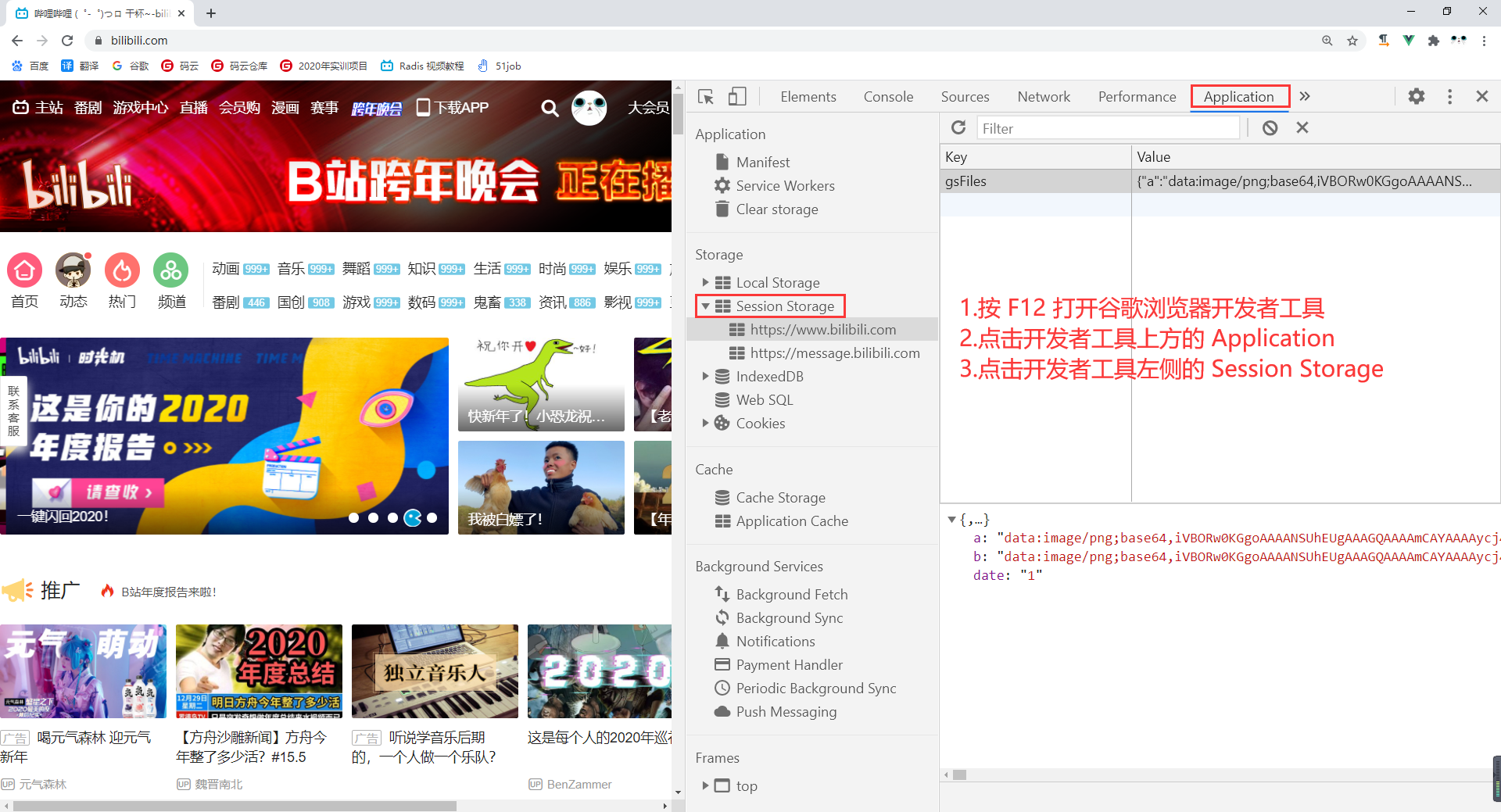The height and width of the screenshot is (812, 1501).
Task: Select the first carousel dot
Action: tap(353, 517)
